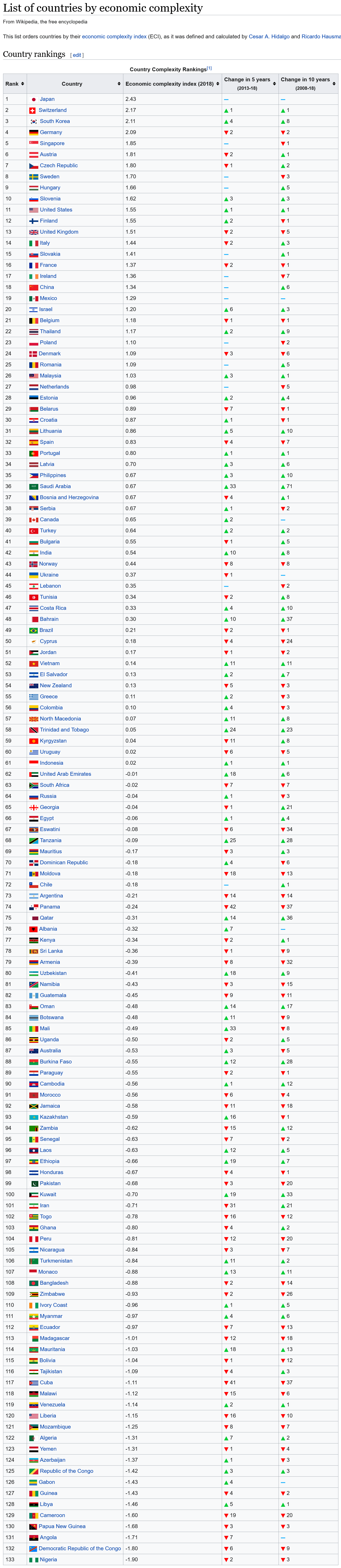This screenshot has height=1568, width=341.
Task: Click the Australia flag icon
Action: [34, 1051]
